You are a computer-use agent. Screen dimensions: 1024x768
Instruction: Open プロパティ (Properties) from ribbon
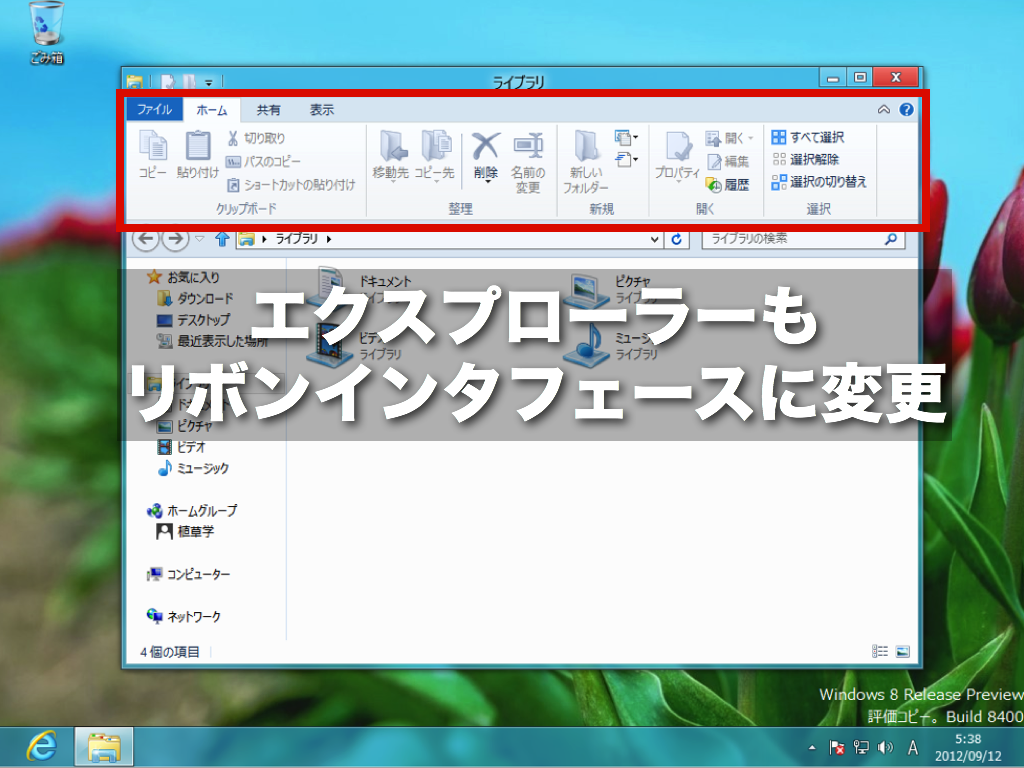coord(677,155)
